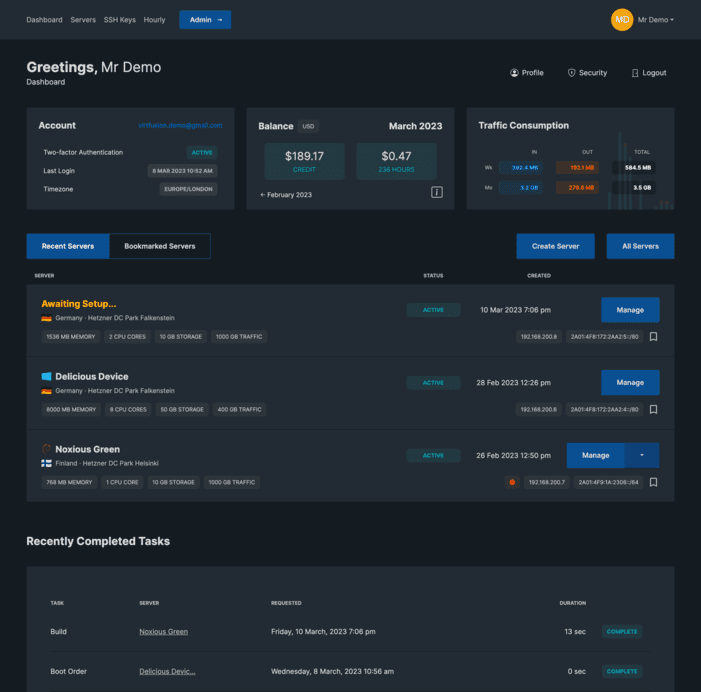This screenshot has height=692, width=701.
Task: Click the Delicious Device server name
Action: (92, 376)
